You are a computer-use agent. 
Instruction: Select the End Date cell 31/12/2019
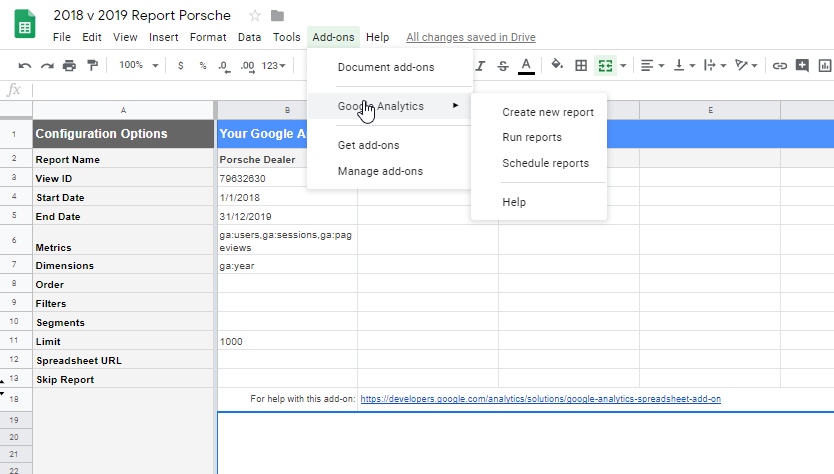287,217
